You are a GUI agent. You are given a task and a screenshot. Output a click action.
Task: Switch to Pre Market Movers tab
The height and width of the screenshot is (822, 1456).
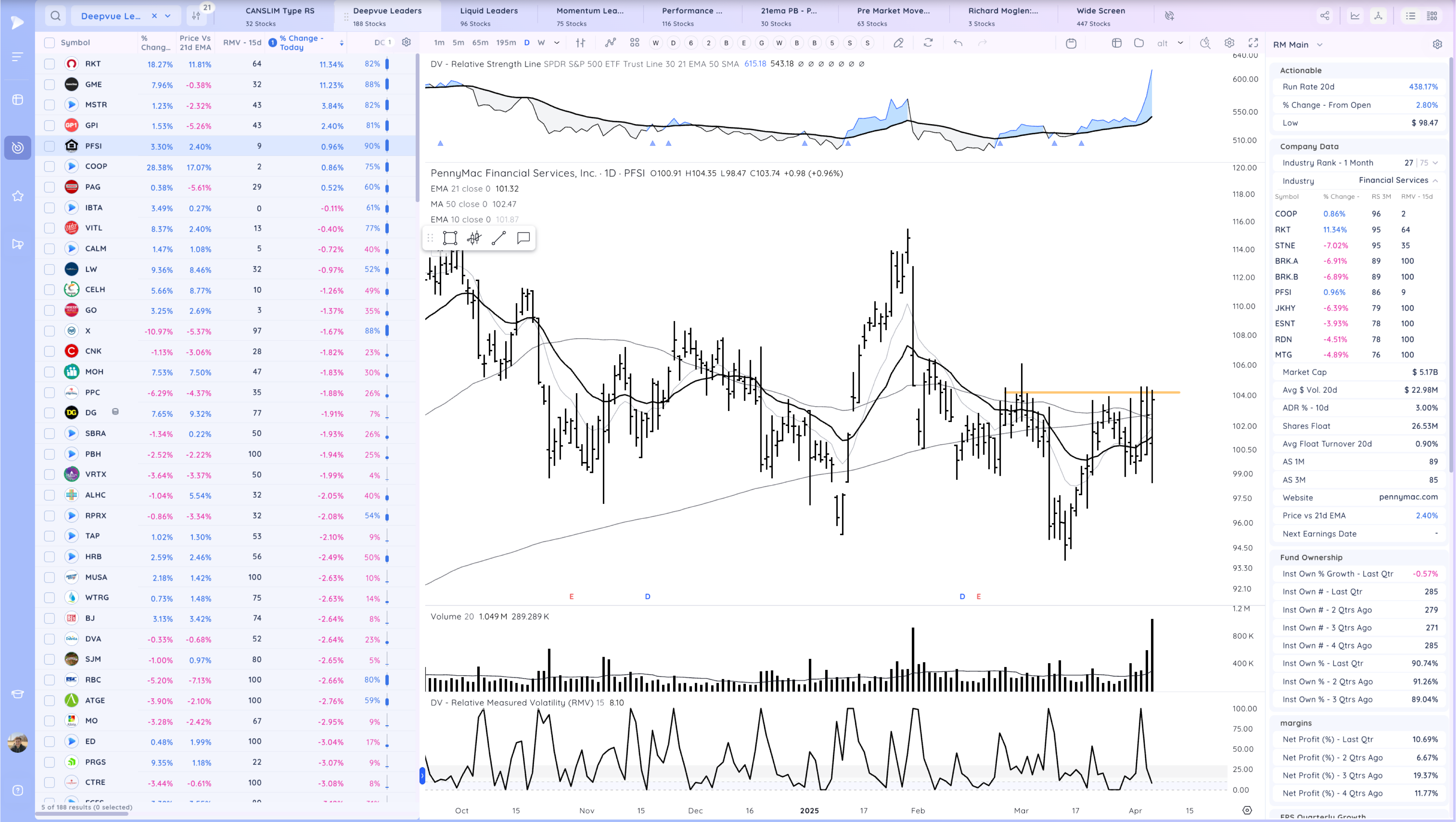[893, 16]
